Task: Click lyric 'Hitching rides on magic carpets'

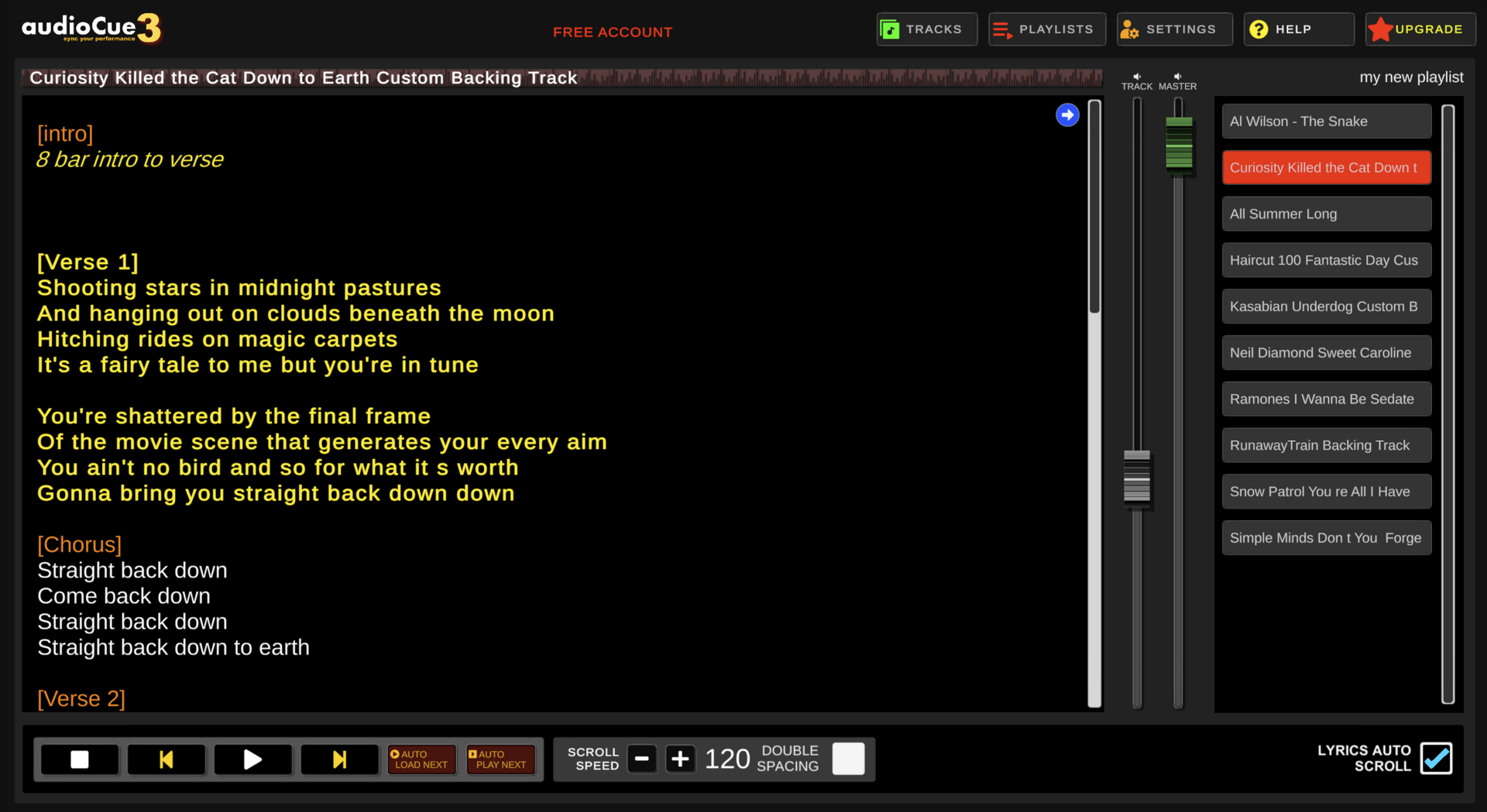Action: click(218, 340)
